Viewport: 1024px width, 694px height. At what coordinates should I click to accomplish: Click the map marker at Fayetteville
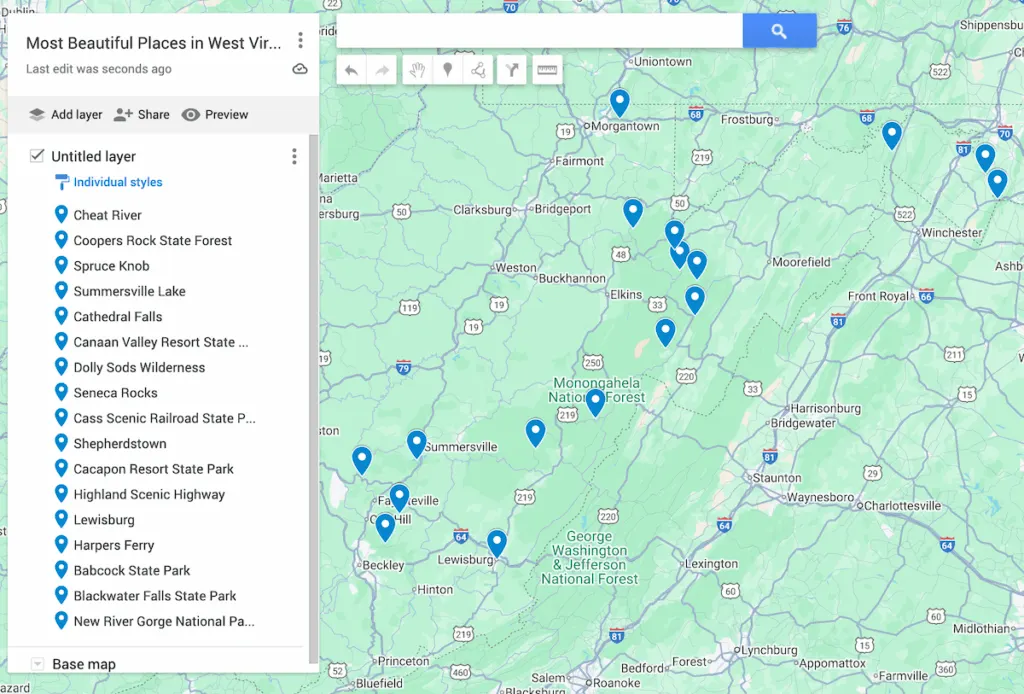pos(400,498)
